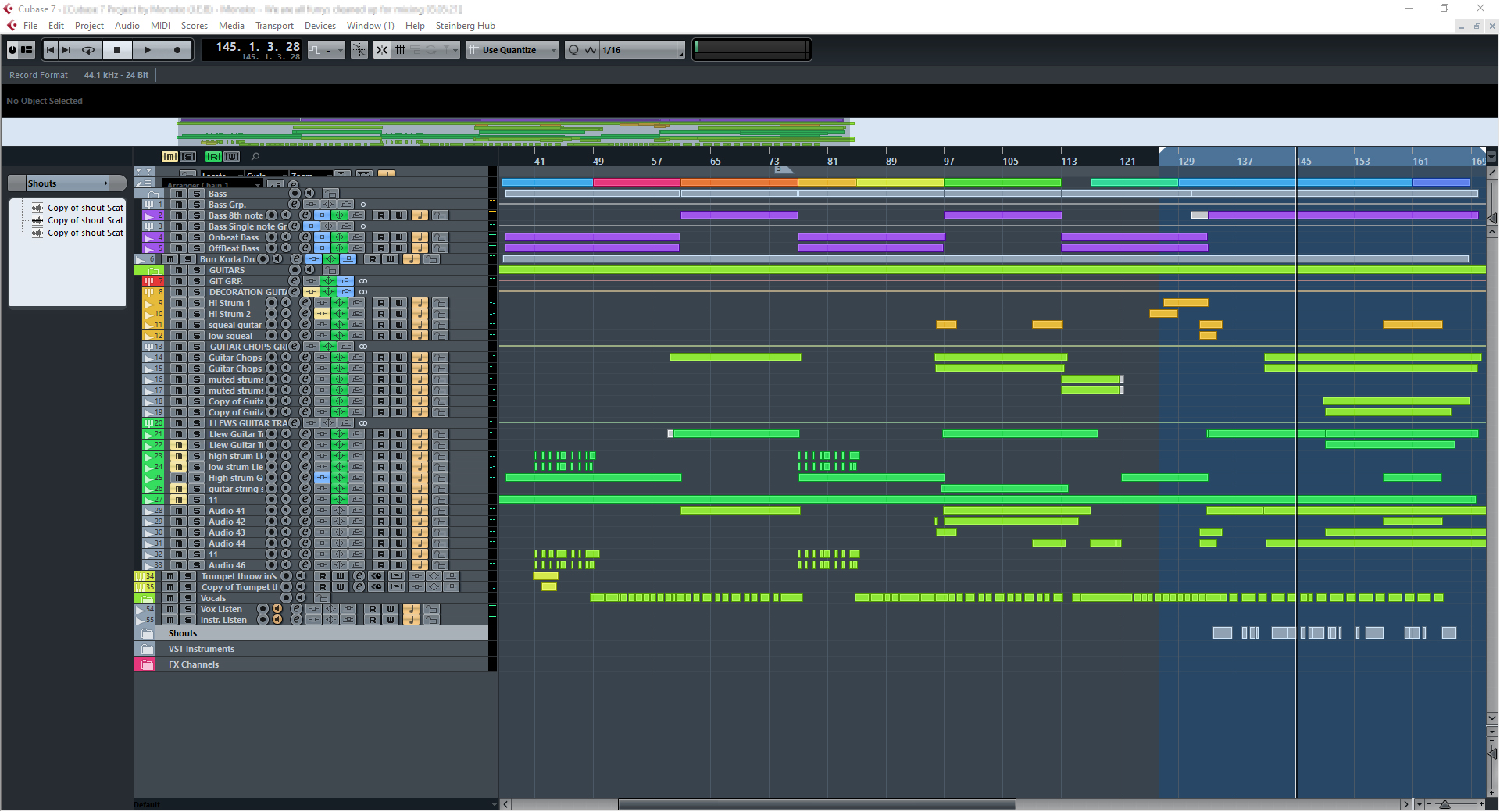Select the LLEWS GUITAR TRA group track
The height and width of the screenshot is (812, 1500).
click(248, 423)
